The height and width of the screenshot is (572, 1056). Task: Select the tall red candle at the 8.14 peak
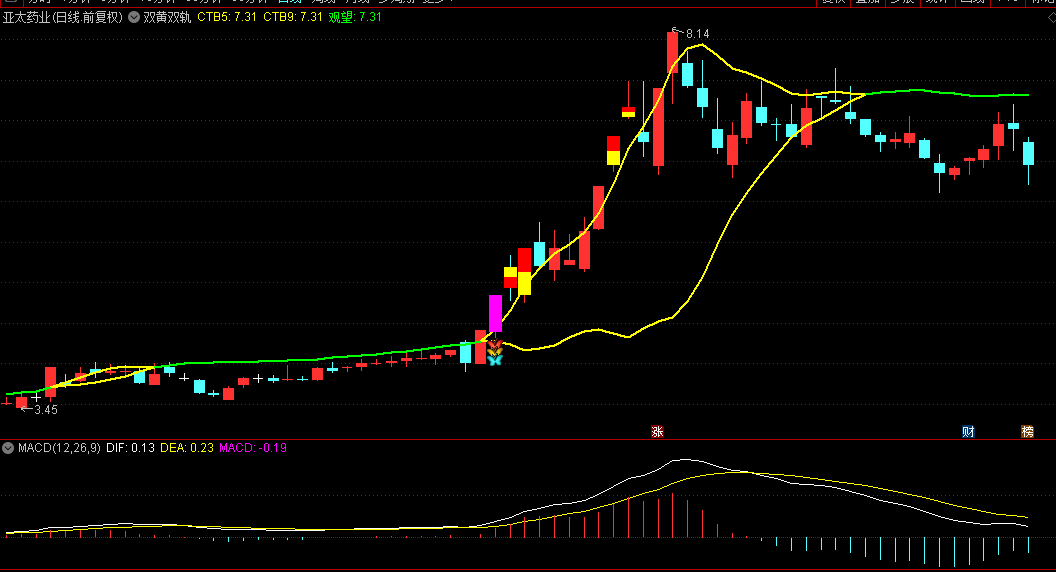pos(672,53)
